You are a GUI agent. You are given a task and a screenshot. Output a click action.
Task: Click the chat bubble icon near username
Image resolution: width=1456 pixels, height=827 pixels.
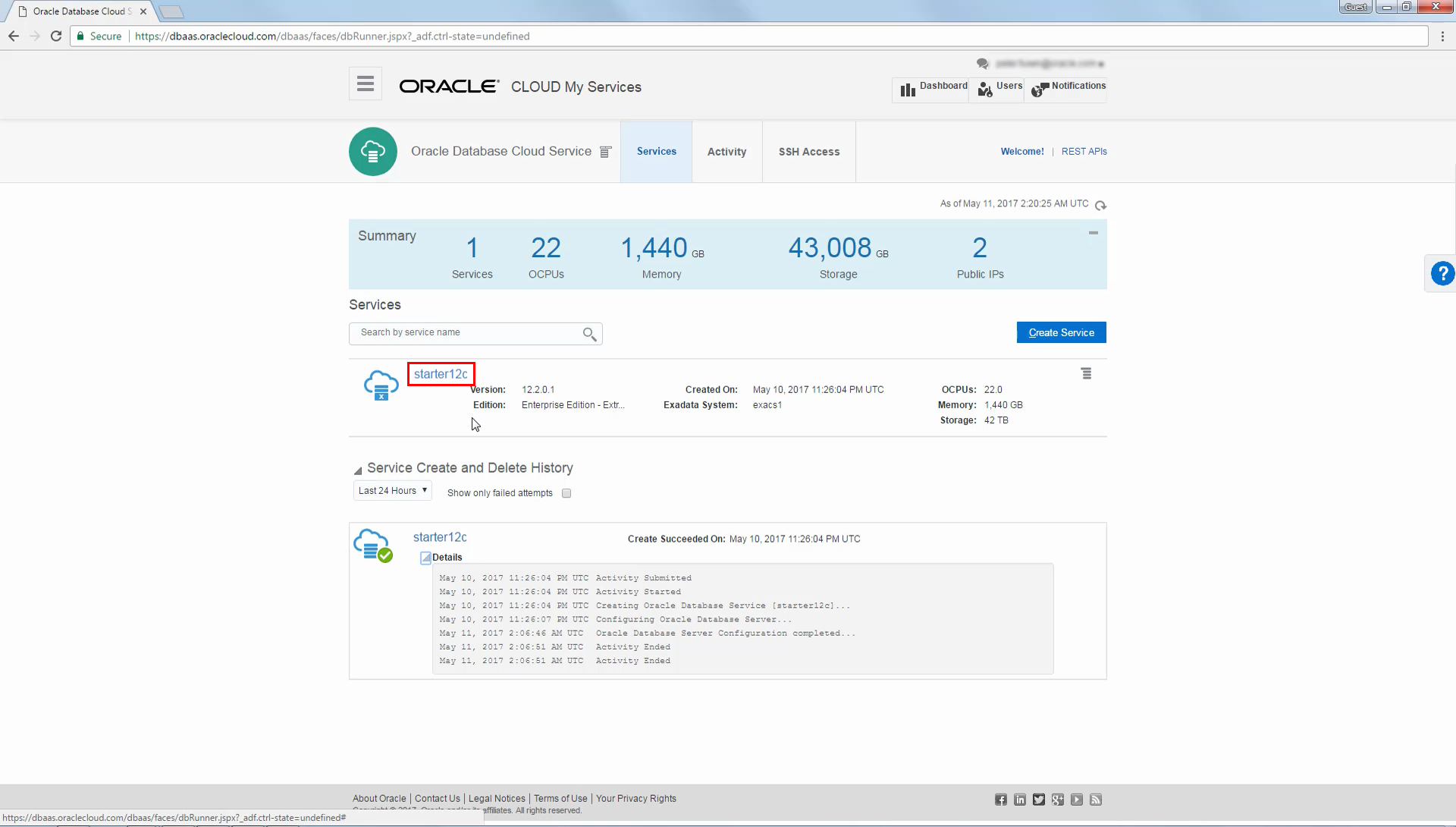[983, 64]
